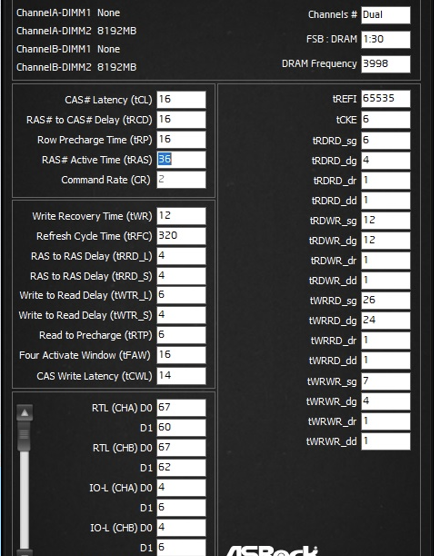Click the Row Precharge Time (tRP) field
Screen dimensions: 434x556
181,140
